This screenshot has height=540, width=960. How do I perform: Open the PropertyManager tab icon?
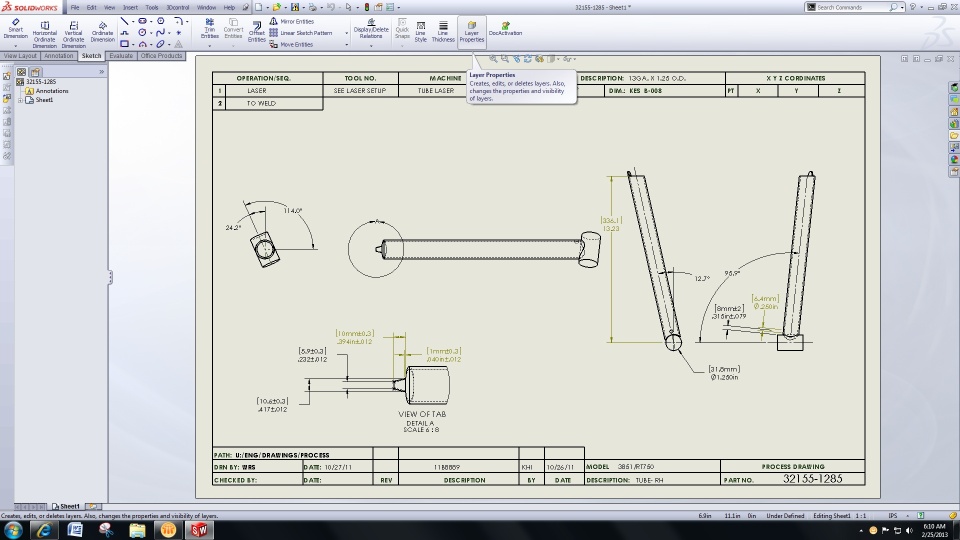[x=36, y=72]
